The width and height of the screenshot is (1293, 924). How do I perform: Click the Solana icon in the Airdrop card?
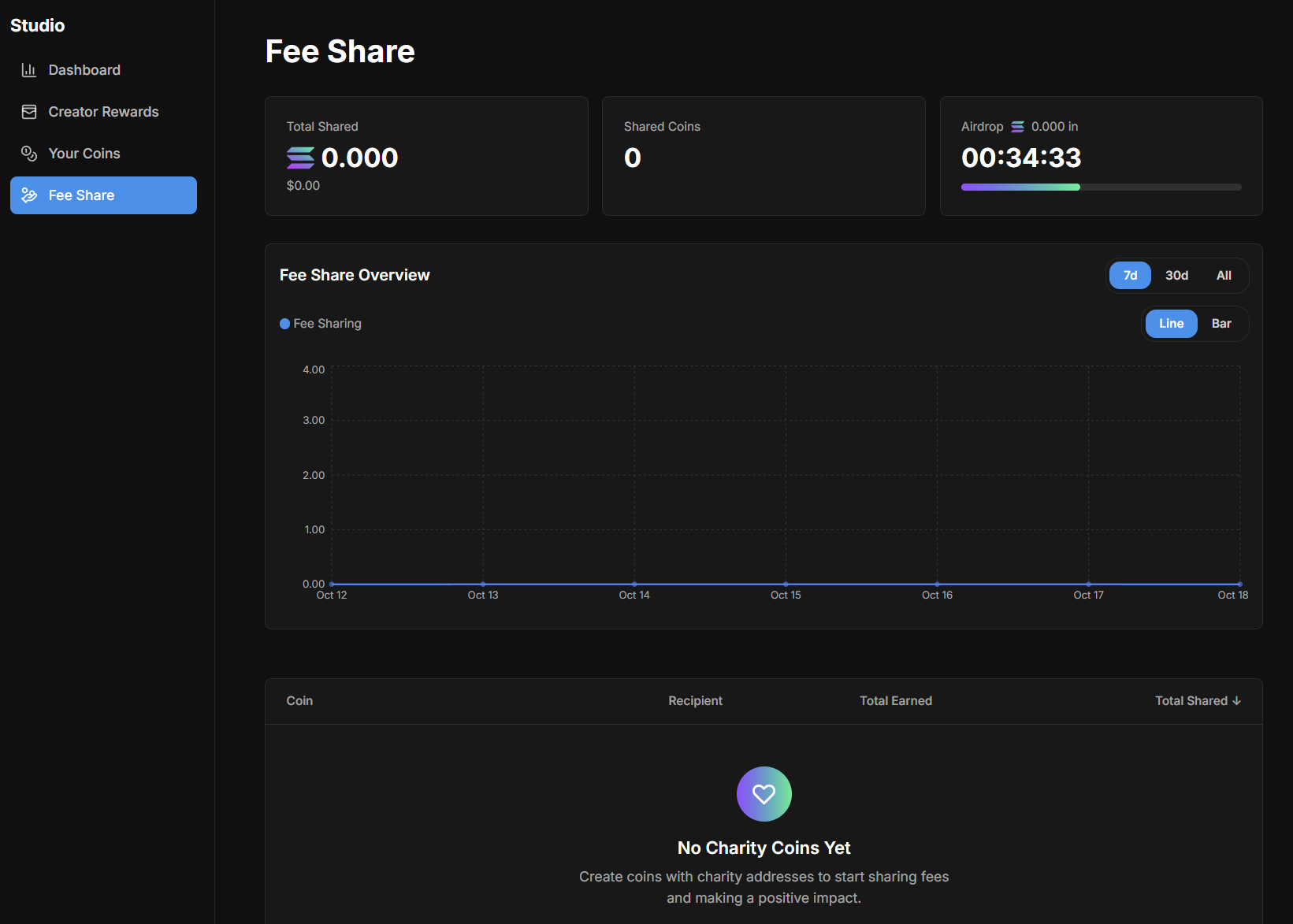click(1017, 126)
